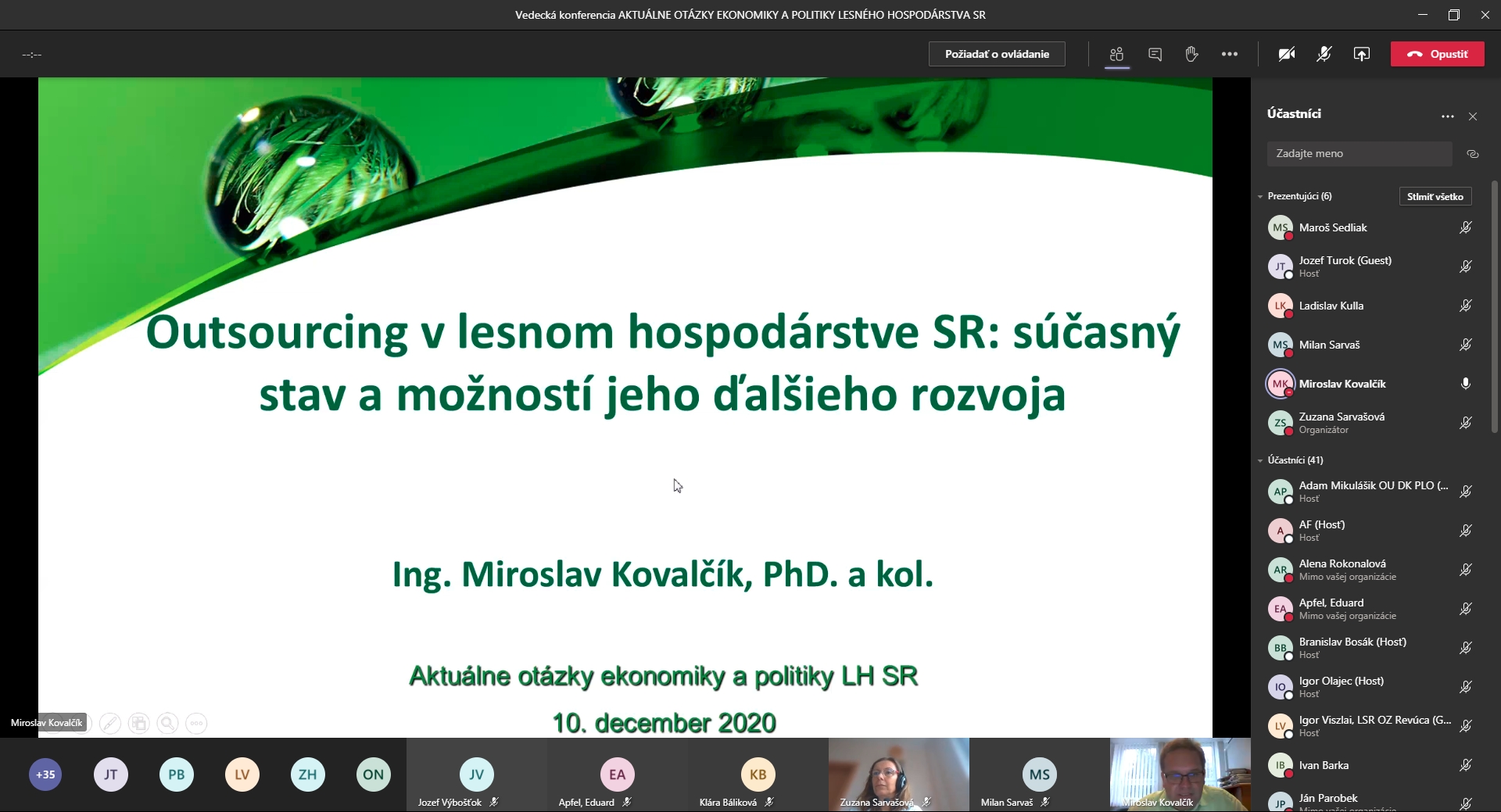Screen dimensions: 1501x812
Task: Select Zuzana Sarvašová the organizer entry
Action: pyautogui.click(x=1342, y=423)
